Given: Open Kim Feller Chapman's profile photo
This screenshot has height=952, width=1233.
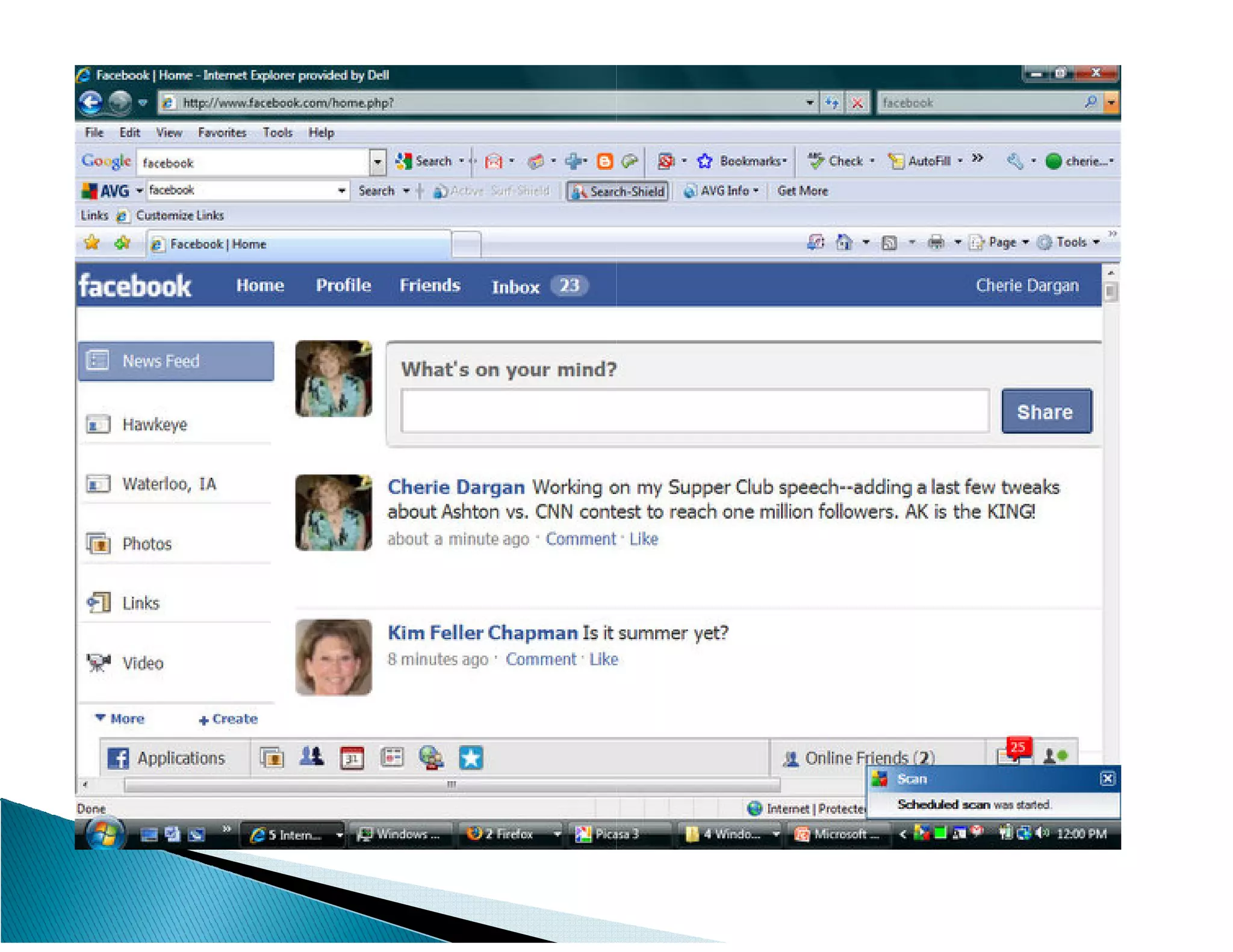Looking at the screenshot, I should 334,657.
